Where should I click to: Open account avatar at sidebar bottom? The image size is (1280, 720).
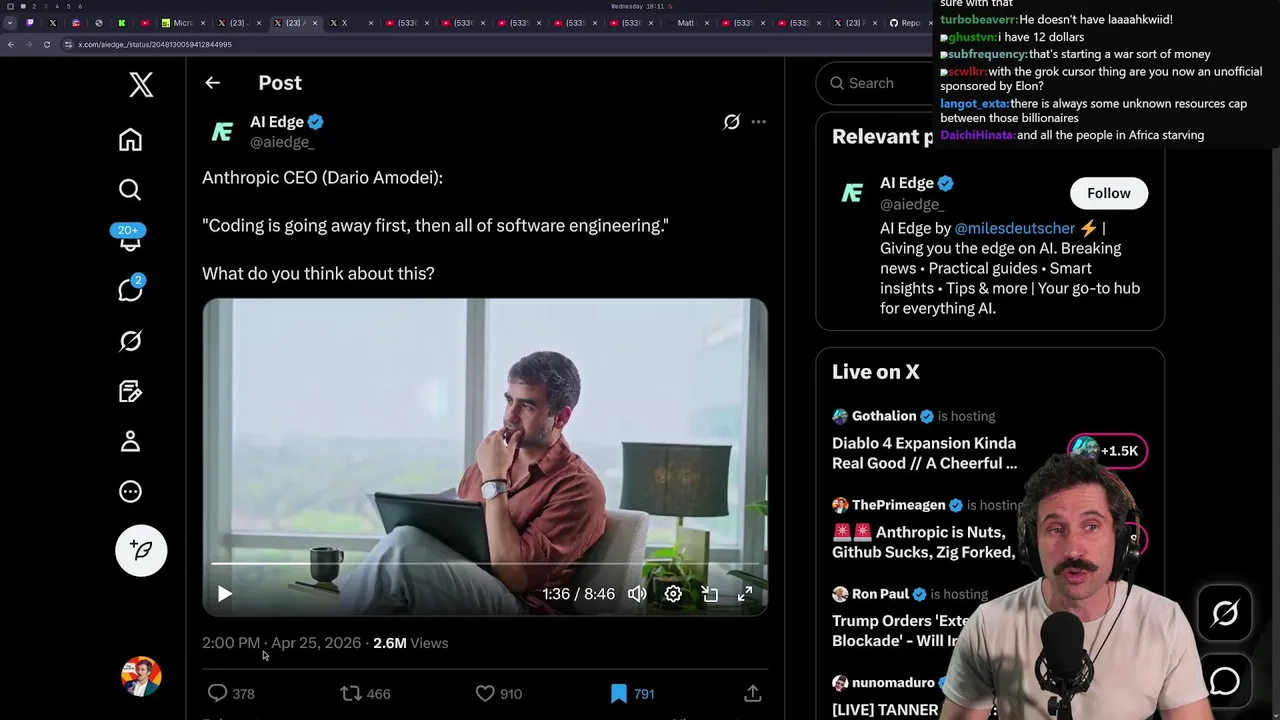coord(141,676)
